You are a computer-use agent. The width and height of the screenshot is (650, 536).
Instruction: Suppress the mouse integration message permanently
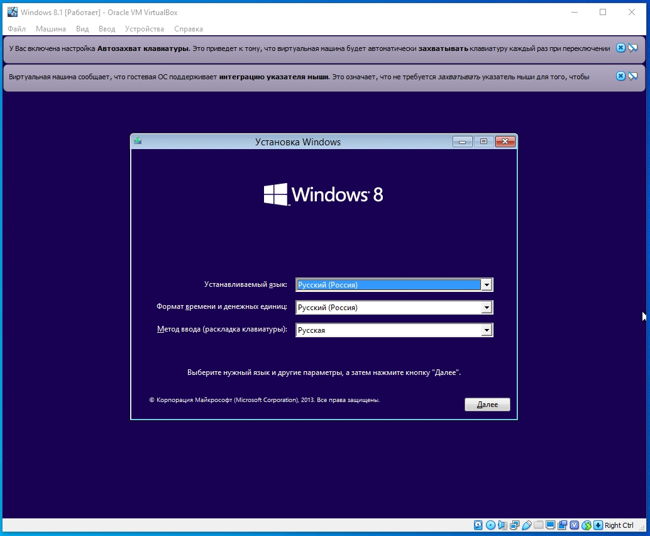[633, 76]
